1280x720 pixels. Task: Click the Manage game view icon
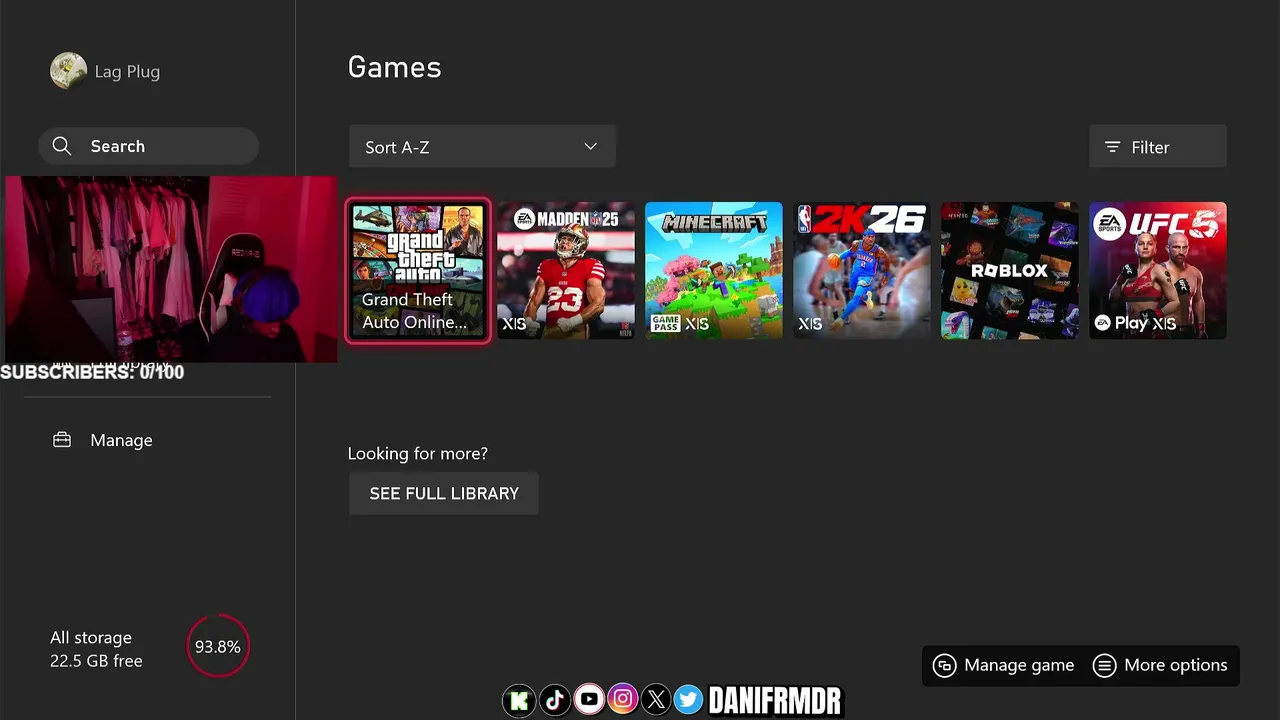[944, 666]
